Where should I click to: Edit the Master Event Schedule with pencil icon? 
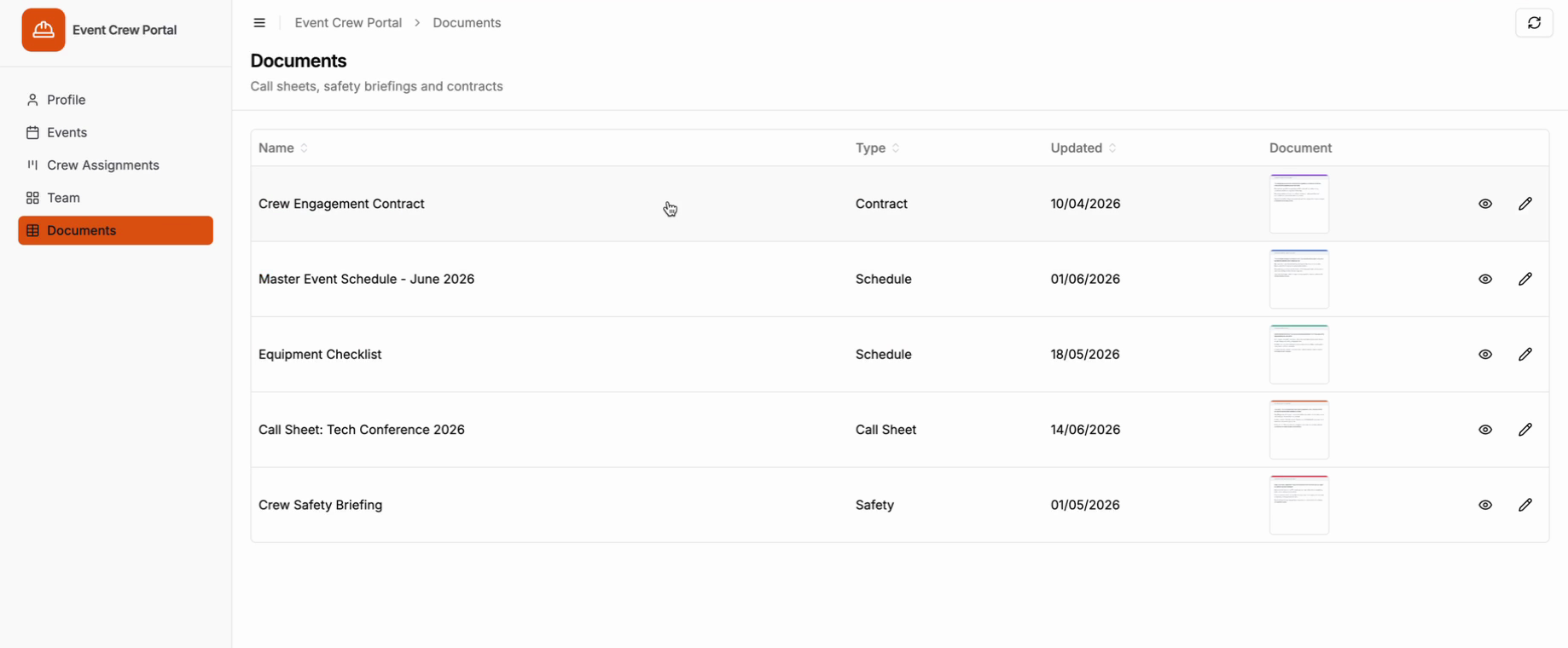1525,279
